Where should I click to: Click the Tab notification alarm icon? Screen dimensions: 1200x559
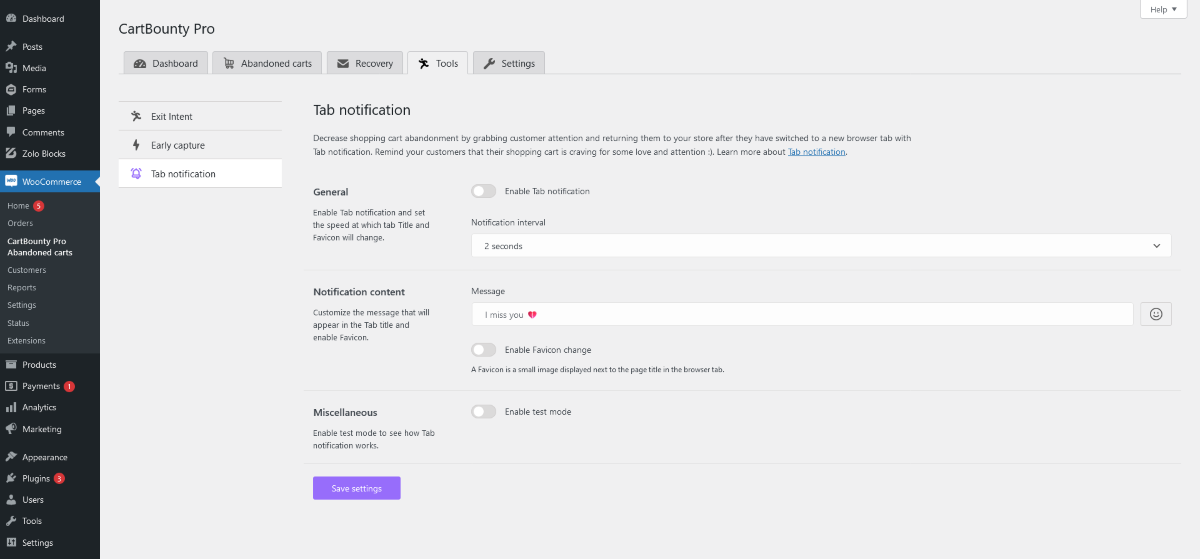tap(136, 174)
